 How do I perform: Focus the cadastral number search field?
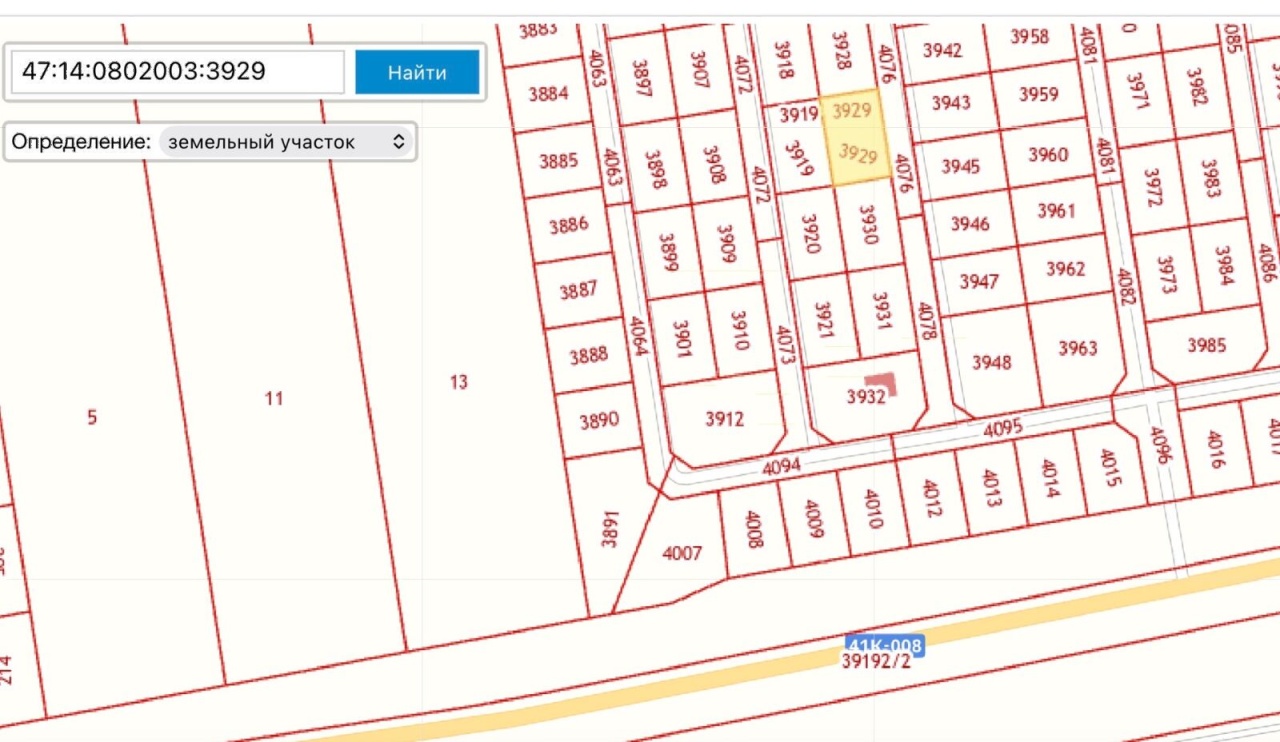[x=178, y=72]
